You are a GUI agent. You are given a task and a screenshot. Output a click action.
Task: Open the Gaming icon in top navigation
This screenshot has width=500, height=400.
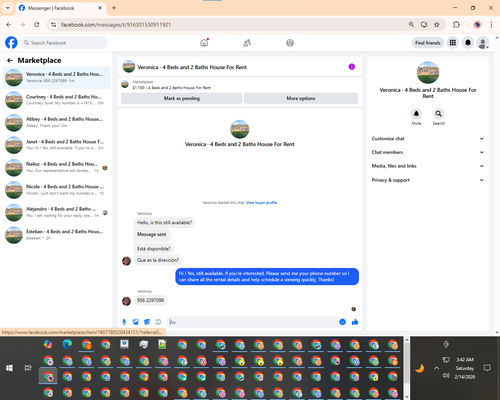point(290,43)
